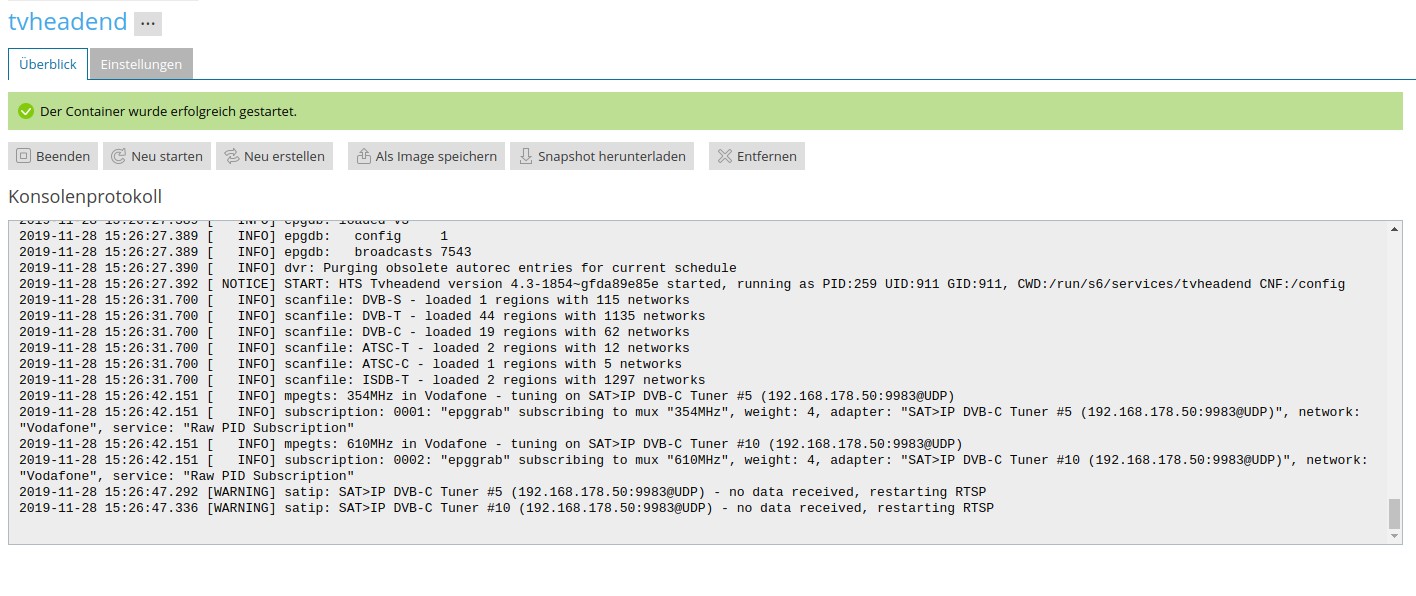Click the log line 'DVB-T - loaded 44 regions'
Screen dimensions: 1416x596
tap(362, 316)
